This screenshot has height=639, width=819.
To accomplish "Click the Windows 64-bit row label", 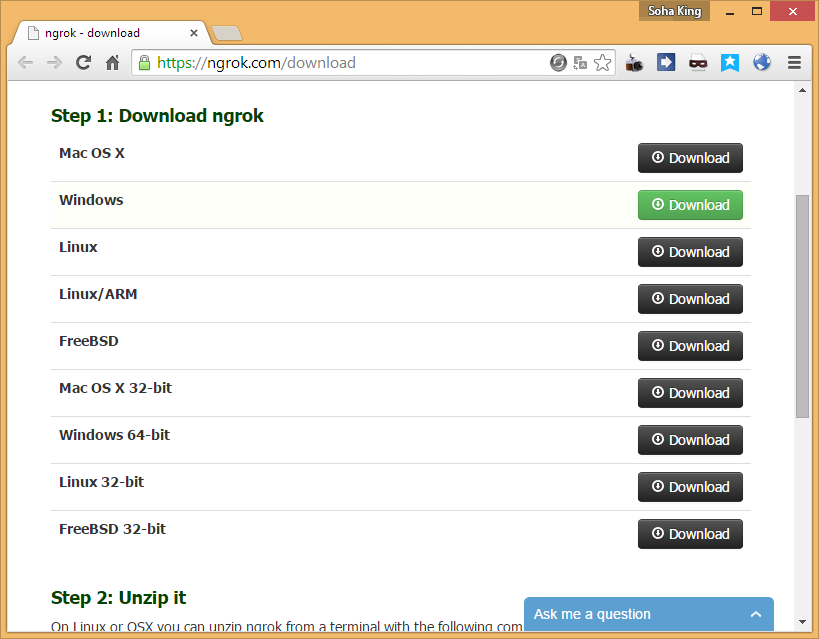I will pos(114,435).
